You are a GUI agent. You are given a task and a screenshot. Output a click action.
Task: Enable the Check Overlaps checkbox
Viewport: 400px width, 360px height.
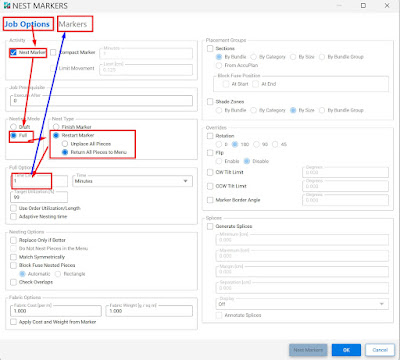click(13, 282)
